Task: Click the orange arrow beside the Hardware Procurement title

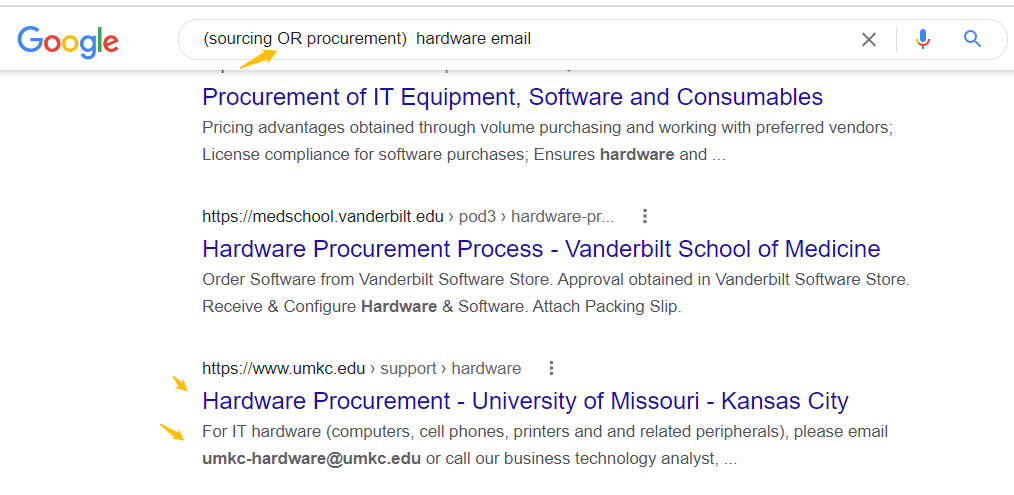Action: point(179,383)
